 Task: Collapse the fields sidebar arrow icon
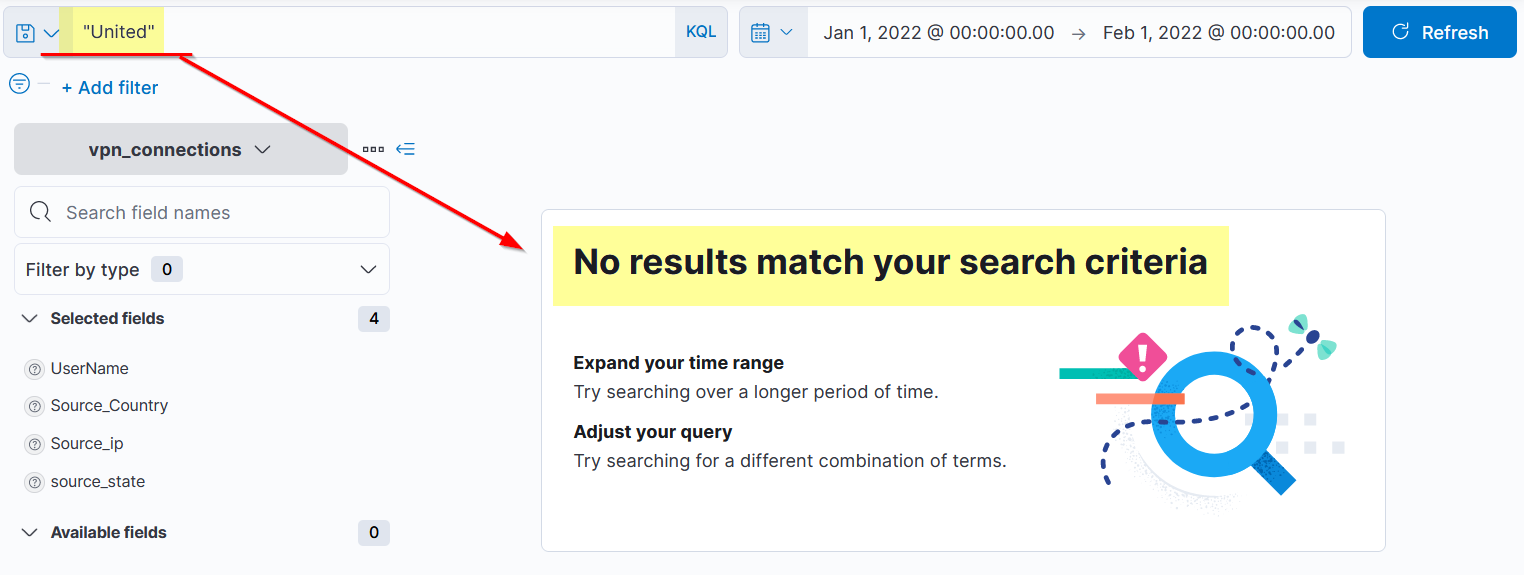[x=405, y=149]
